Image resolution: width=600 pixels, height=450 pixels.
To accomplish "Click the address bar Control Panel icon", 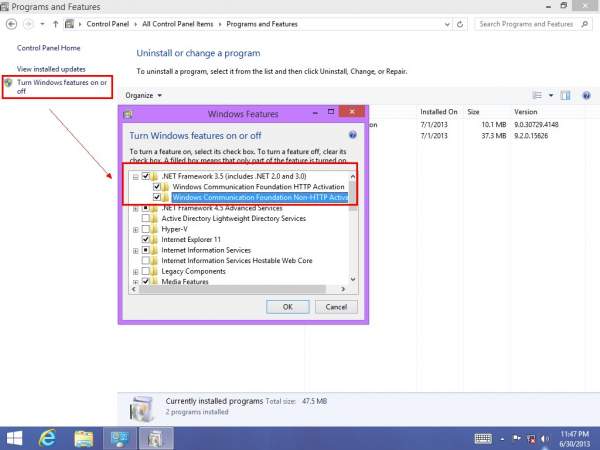I will tap(69, 24).
